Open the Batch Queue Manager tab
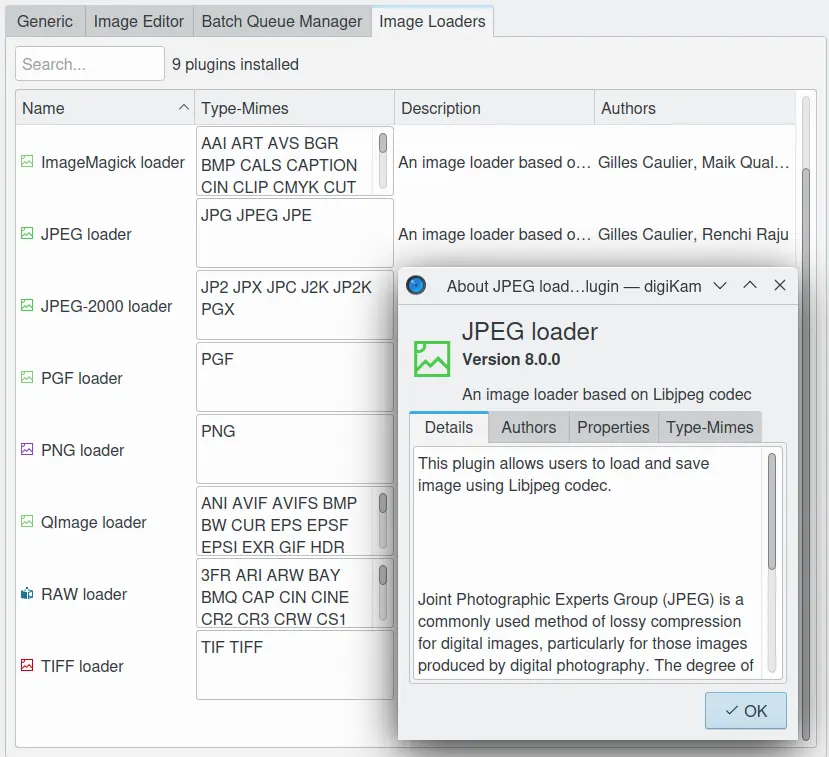This screenshot has height=757, width=829. click(281, 20)
